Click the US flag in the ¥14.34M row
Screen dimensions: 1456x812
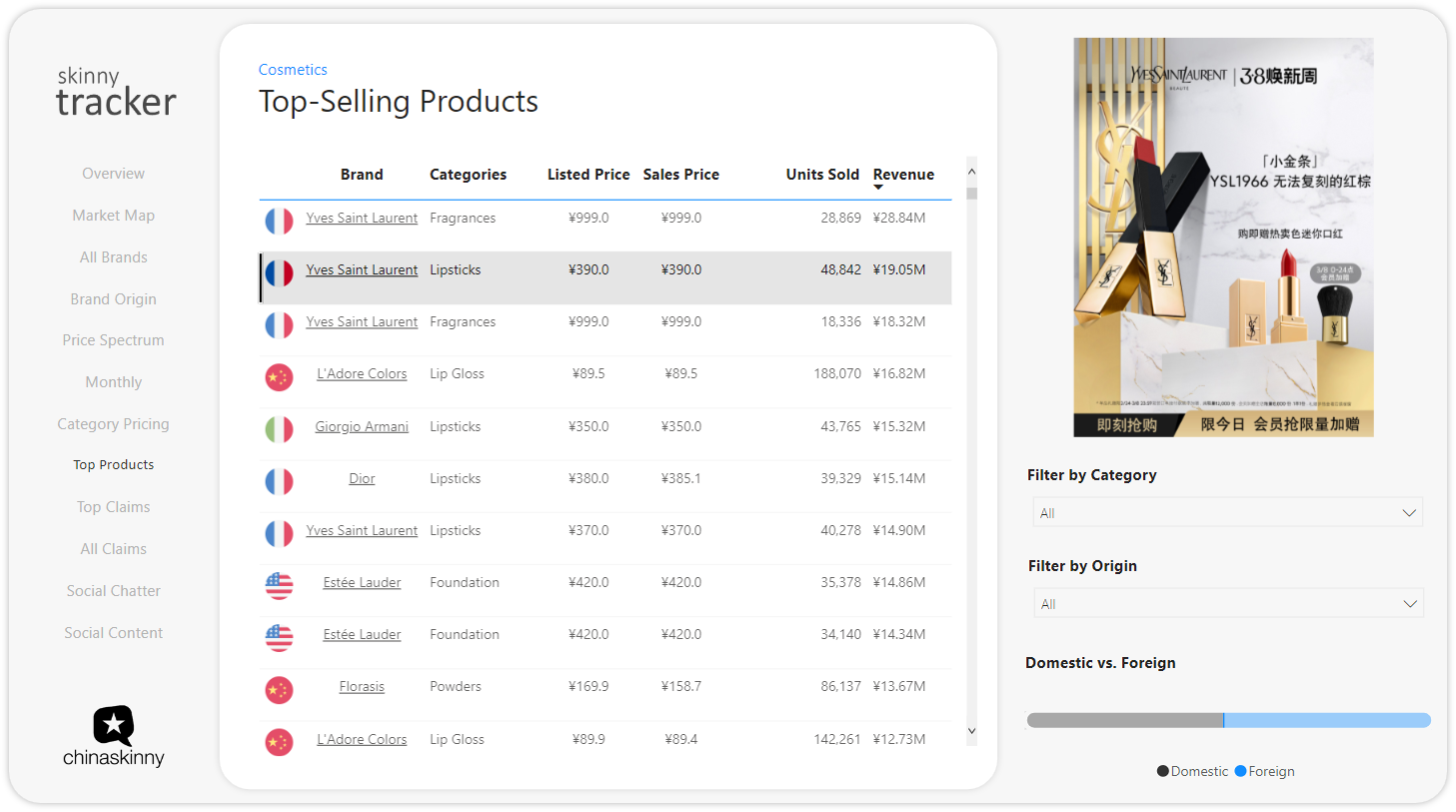point(279,638)
